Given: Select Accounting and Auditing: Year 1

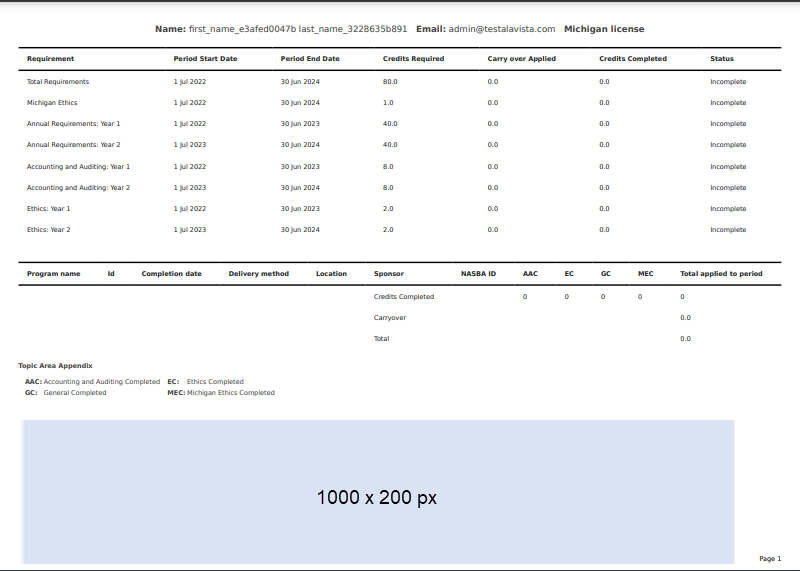Looking at the screenshot, I should click(78, 167).
